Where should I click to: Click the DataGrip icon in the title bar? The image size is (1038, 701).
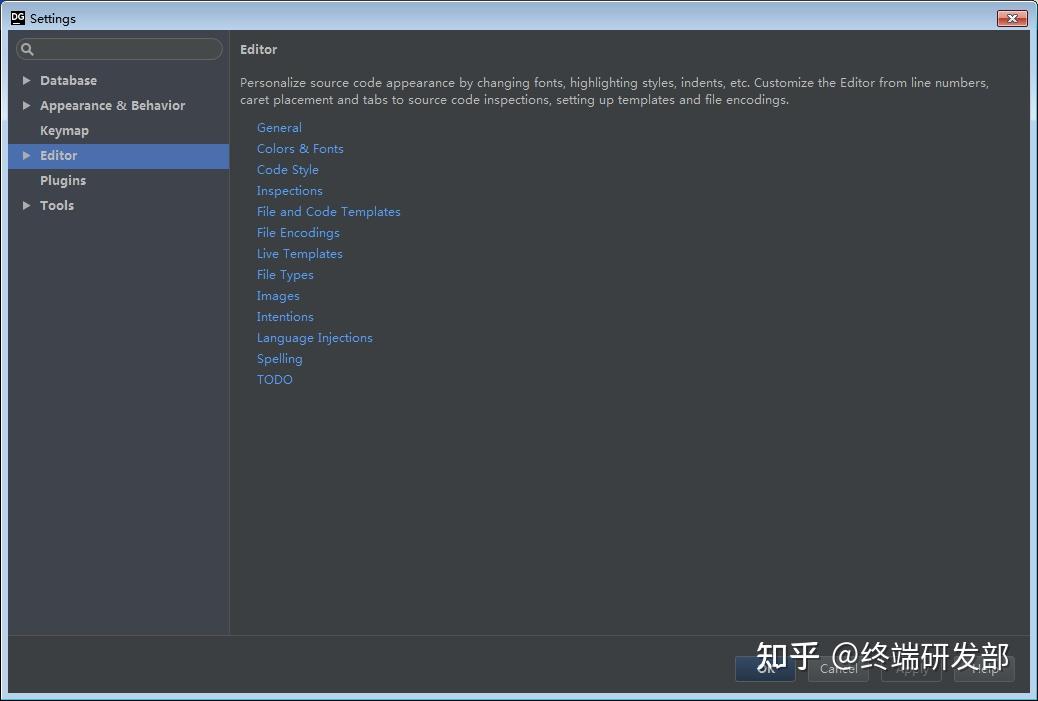(x=16, y=17)
